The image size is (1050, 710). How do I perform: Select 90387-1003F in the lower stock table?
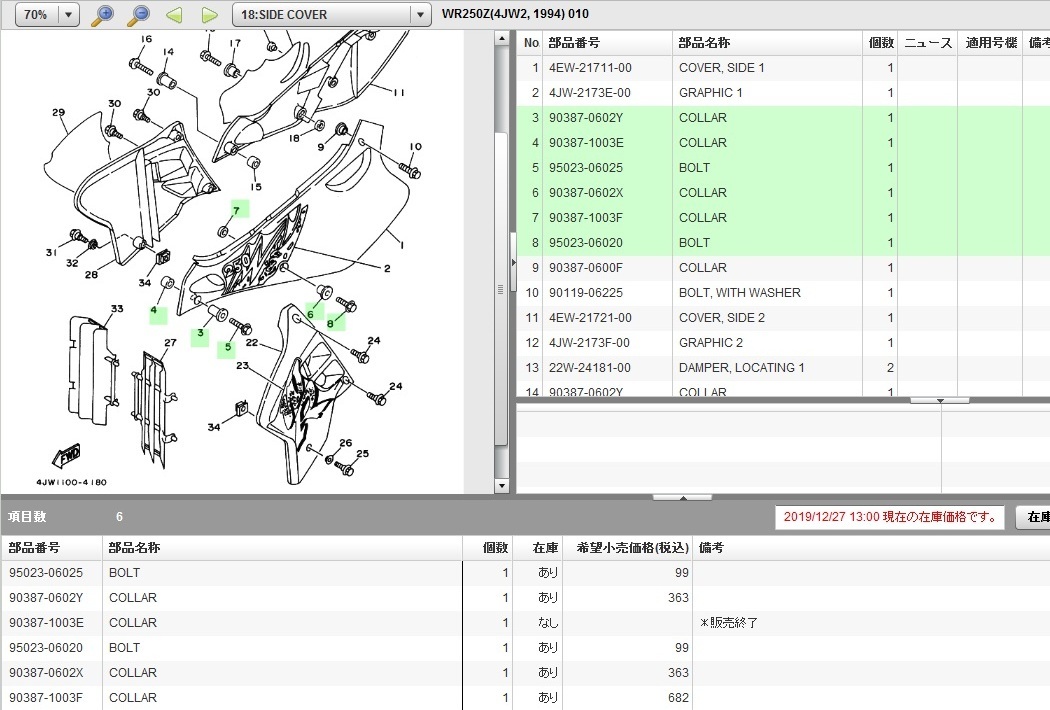pyautogui.click(x=46, y=698)
